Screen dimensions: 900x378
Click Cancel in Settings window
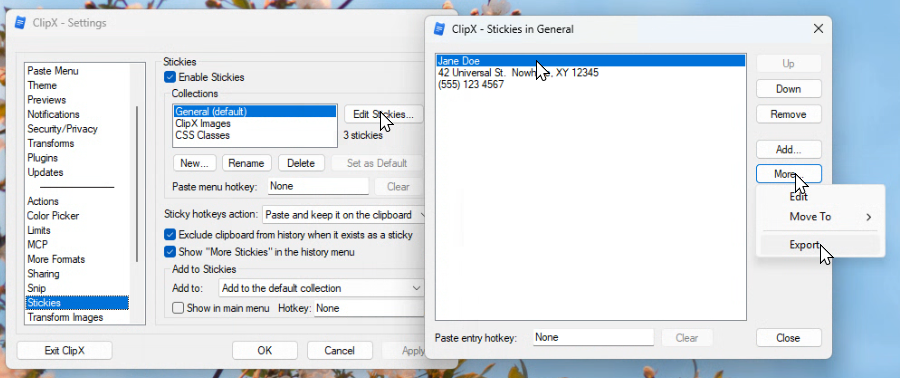click(x=340, y=350)
